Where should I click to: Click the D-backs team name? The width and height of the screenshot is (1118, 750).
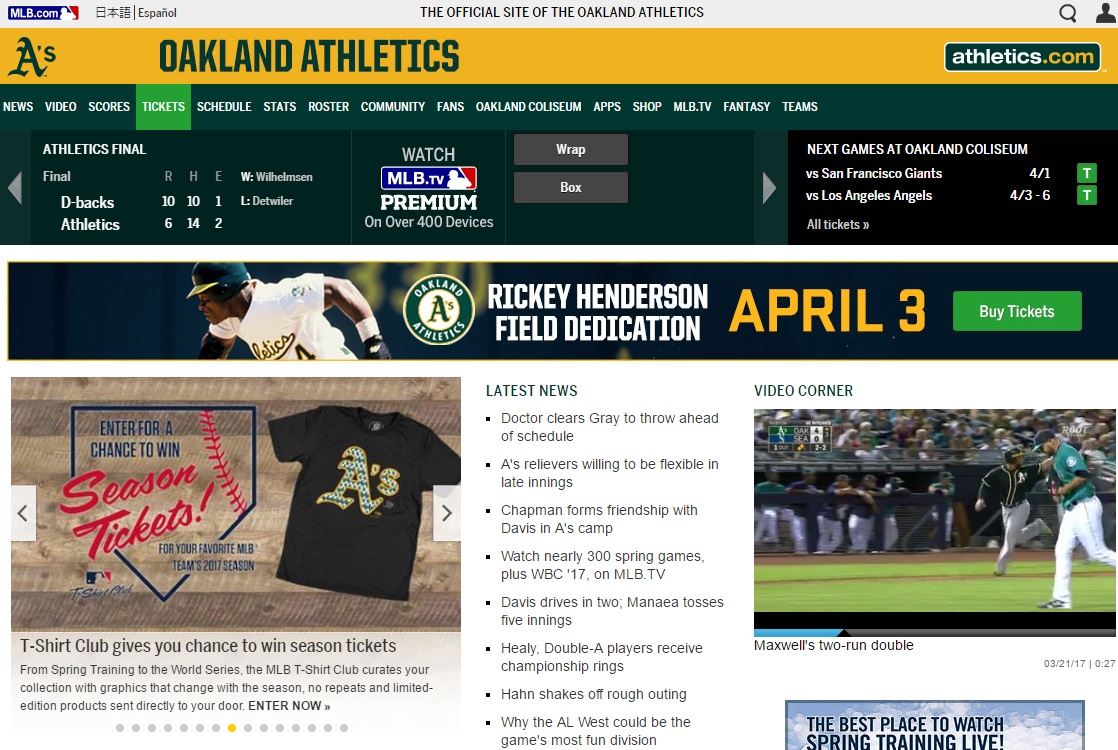tap(87, 202)
